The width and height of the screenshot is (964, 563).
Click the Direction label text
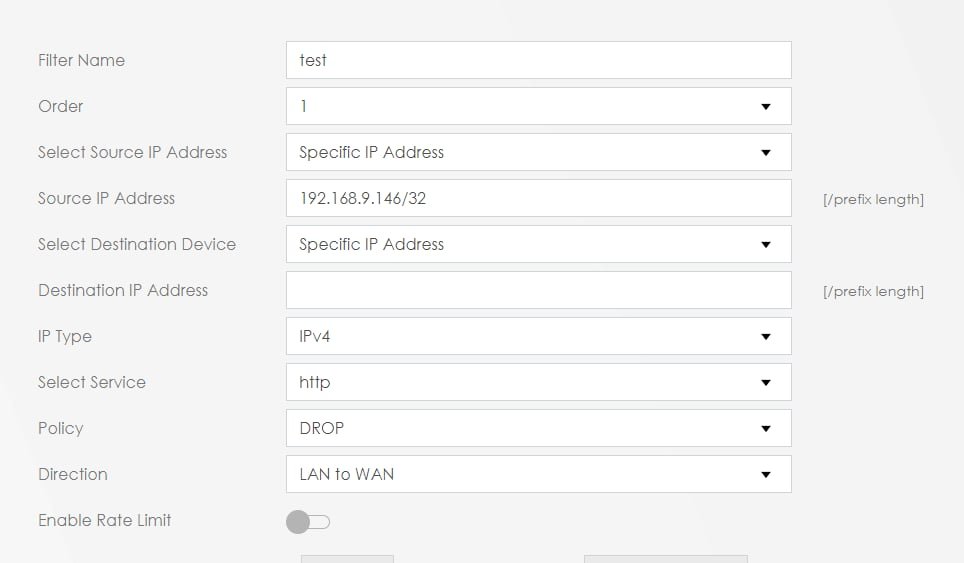pyautogui.click(x=73, y=474)
